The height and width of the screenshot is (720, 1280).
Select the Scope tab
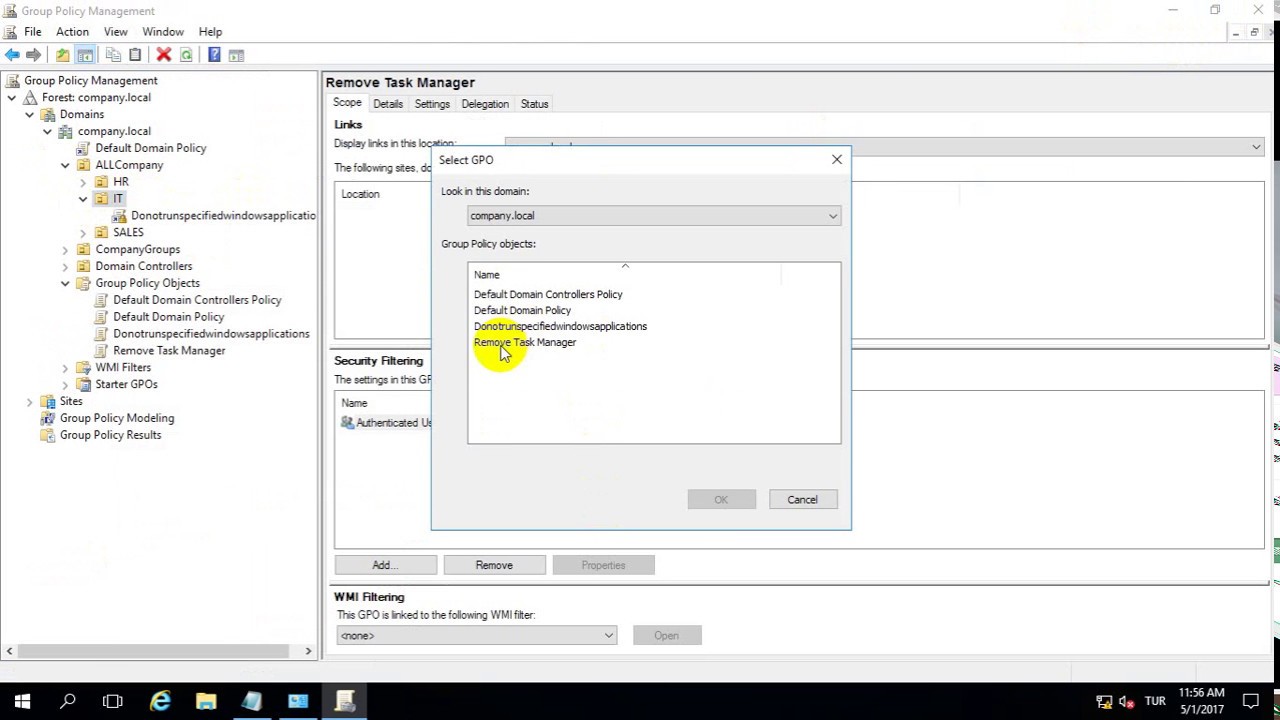pyautogui.click(x=347, y=103)
